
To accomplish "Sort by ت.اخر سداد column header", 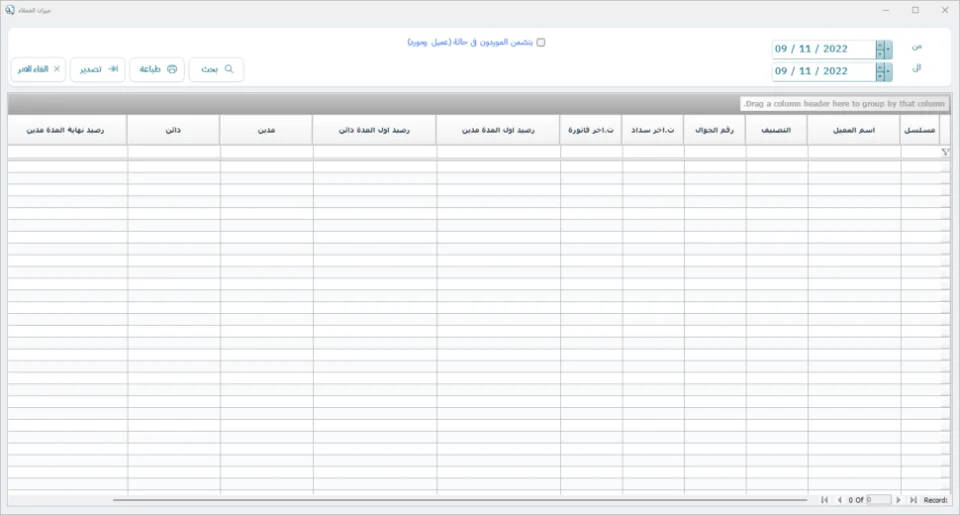I will (x=653, y=130).
